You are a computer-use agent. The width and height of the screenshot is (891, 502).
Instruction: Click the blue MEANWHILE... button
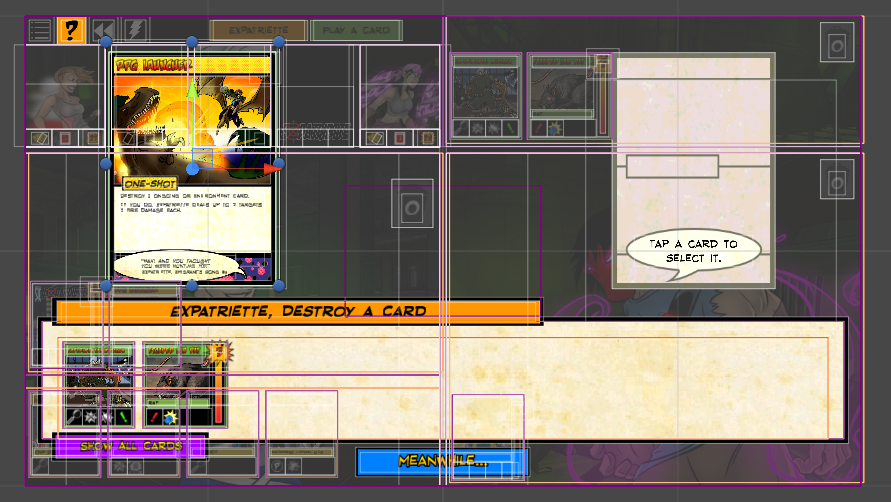coord(443,461)
